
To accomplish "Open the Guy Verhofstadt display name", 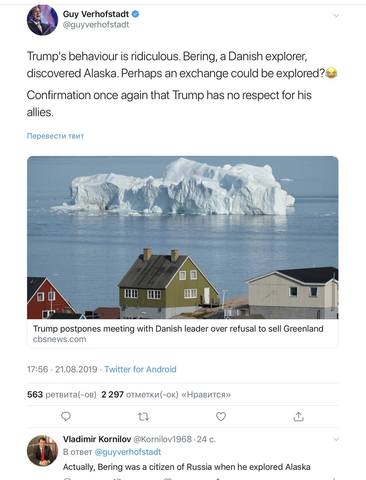I will (96, 14).
